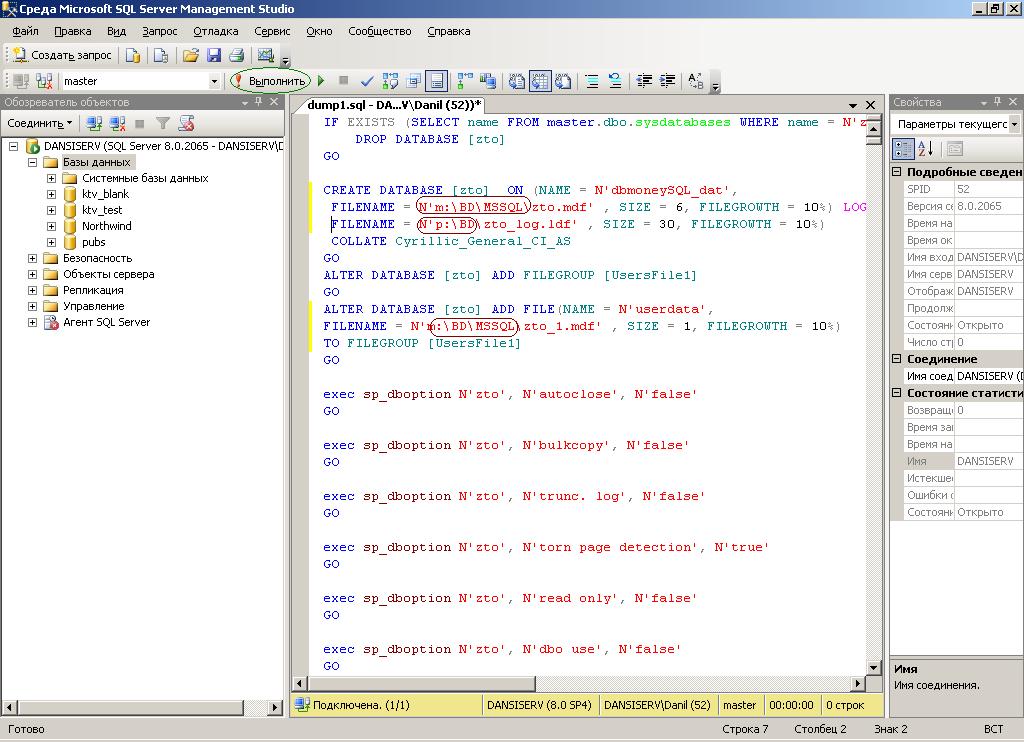
Task: Open the active files list arrow beside dump1.sql tab
Action: pos(853,105)
